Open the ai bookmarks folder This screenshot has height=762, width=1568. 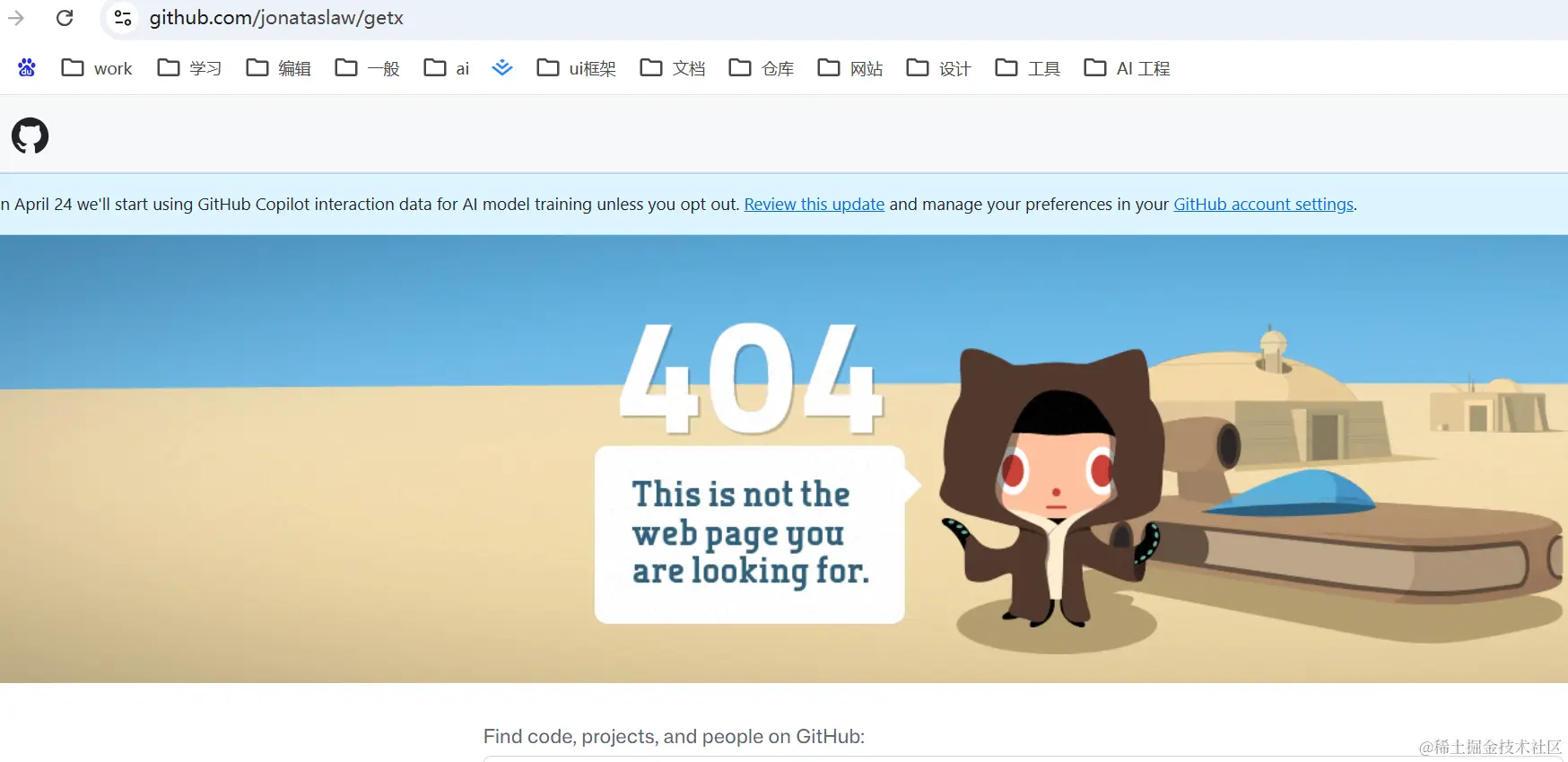pos(447,68)
